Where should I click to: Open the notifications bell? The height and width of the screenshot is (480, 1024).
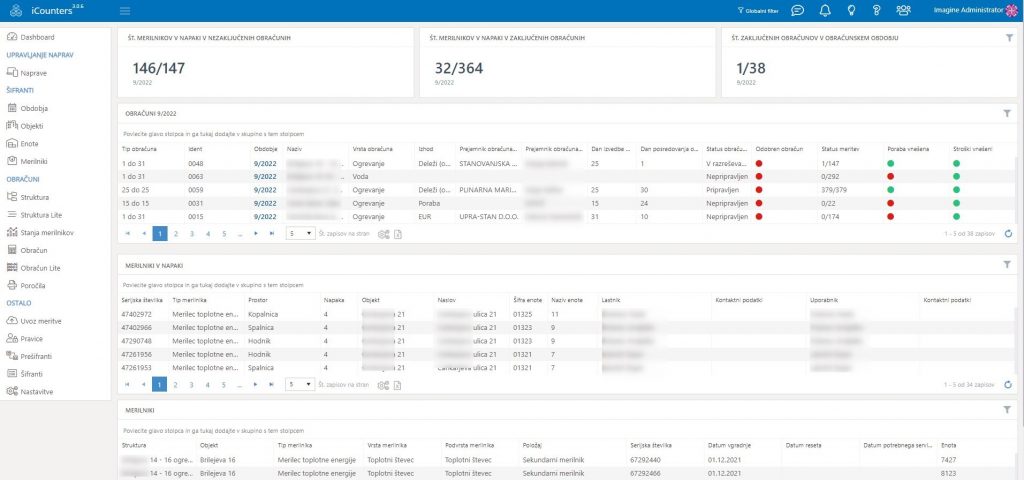pyautogui.click(x=825, y=10)
